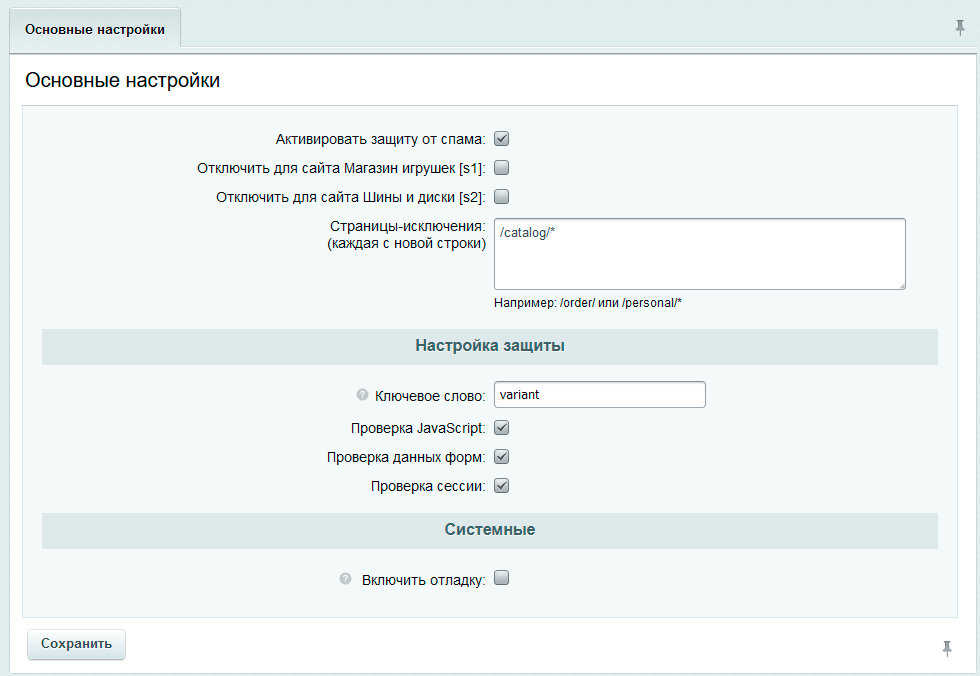Click the Системные section header

pos(489,530)
